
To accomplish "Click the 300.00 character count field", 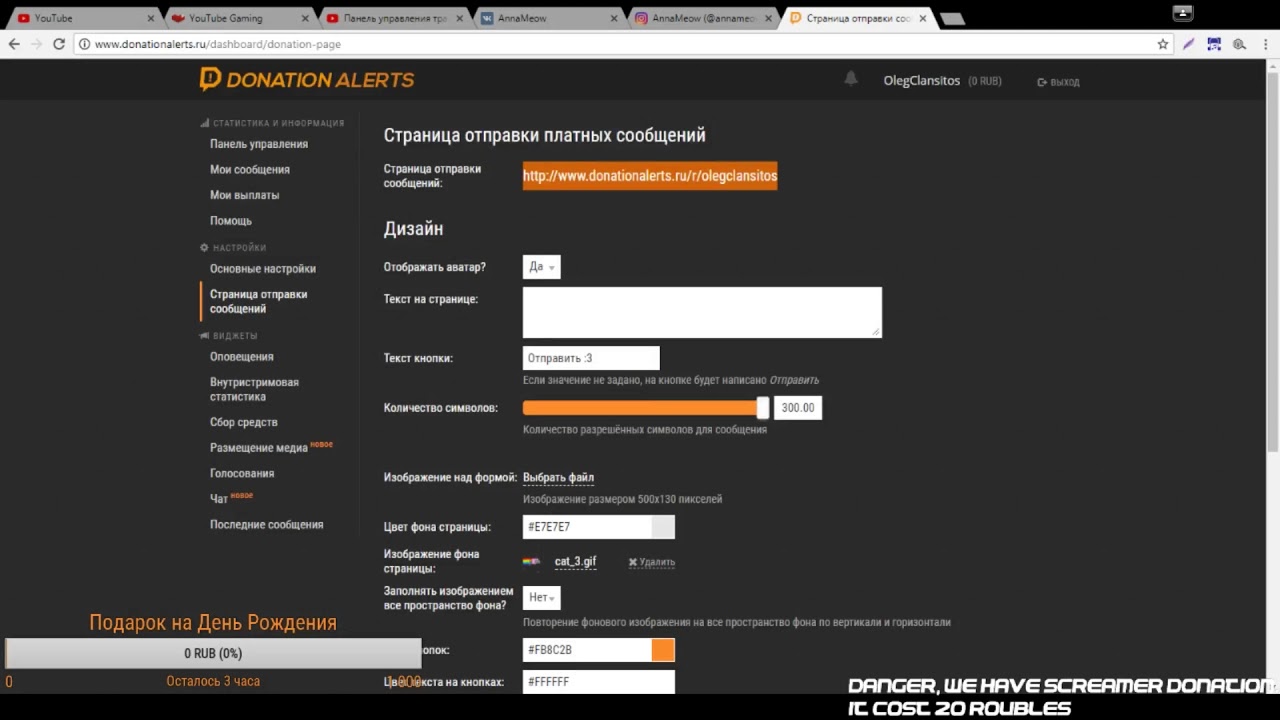I will point(798,408).
